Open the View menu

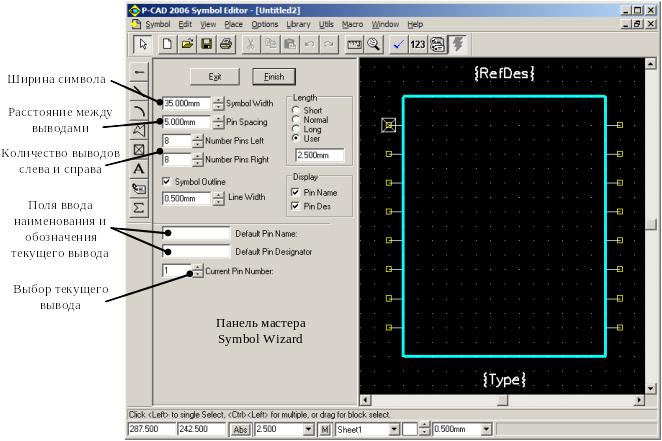coord(208,24)
